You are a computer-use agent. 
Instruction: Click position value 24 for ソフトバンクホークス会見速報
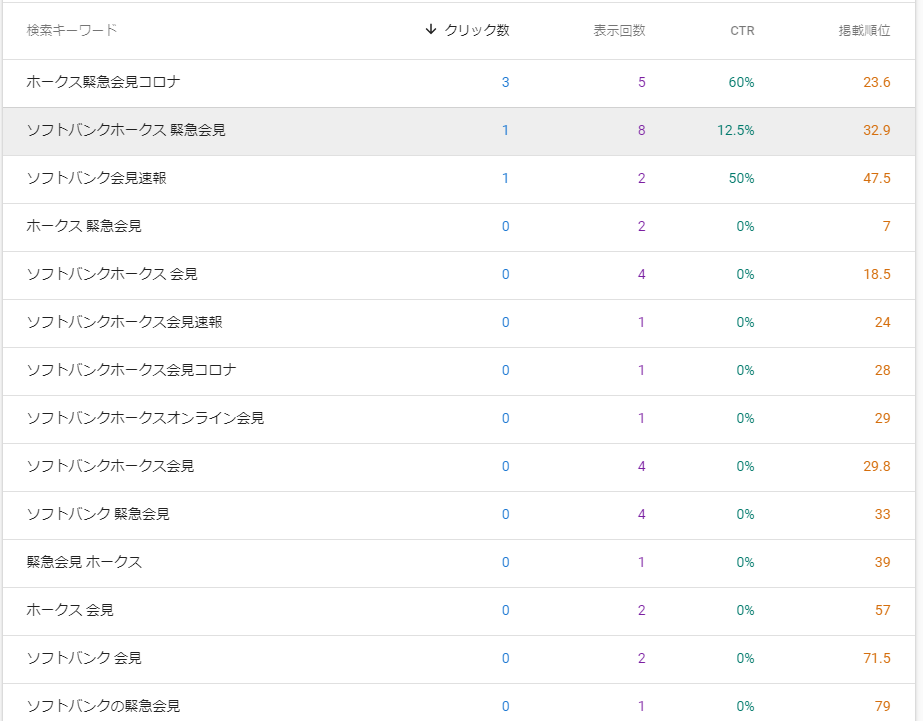tap(882, 322)
